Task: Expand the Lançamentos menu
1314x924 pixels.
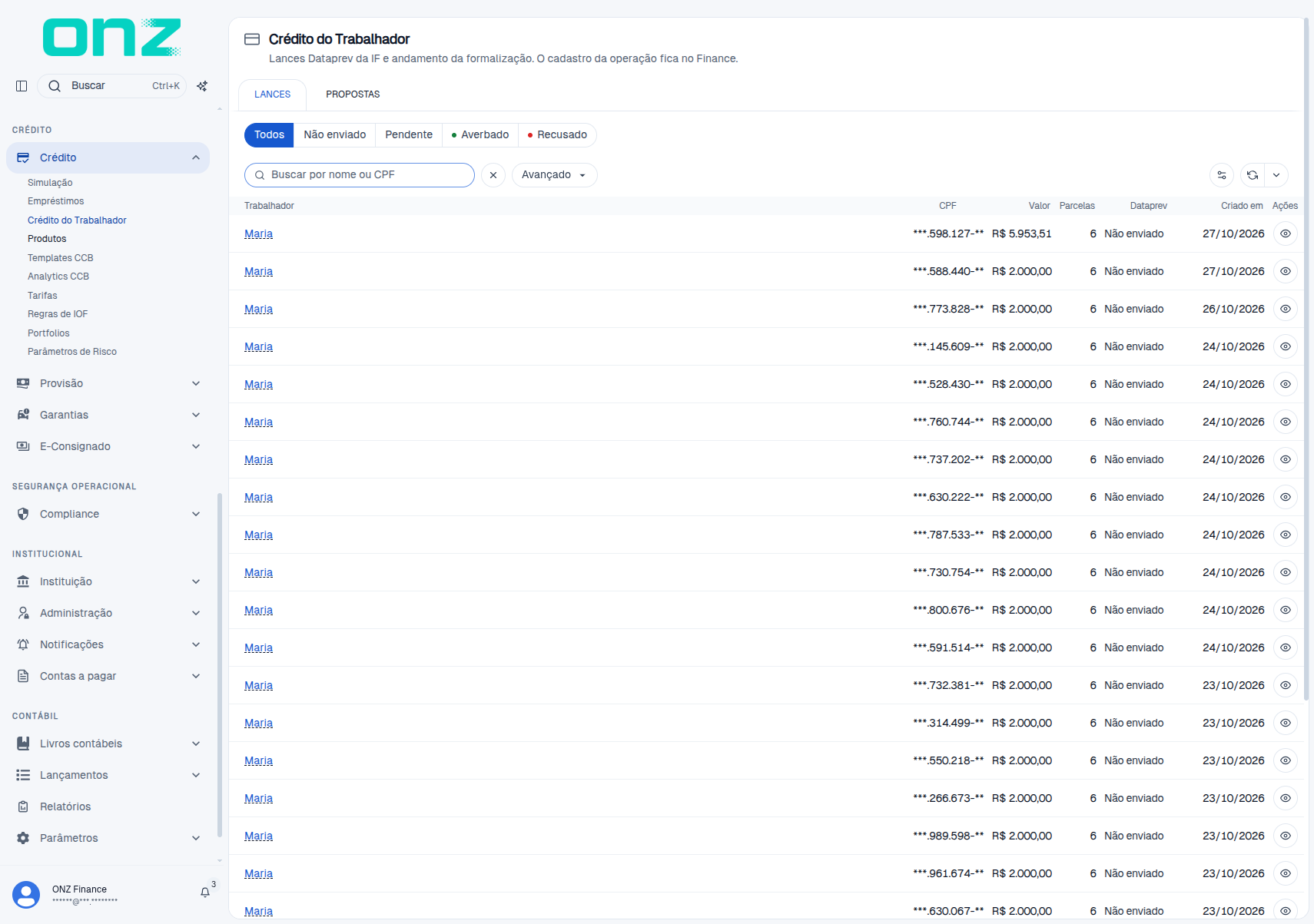Action: click(x=108, y=775)
